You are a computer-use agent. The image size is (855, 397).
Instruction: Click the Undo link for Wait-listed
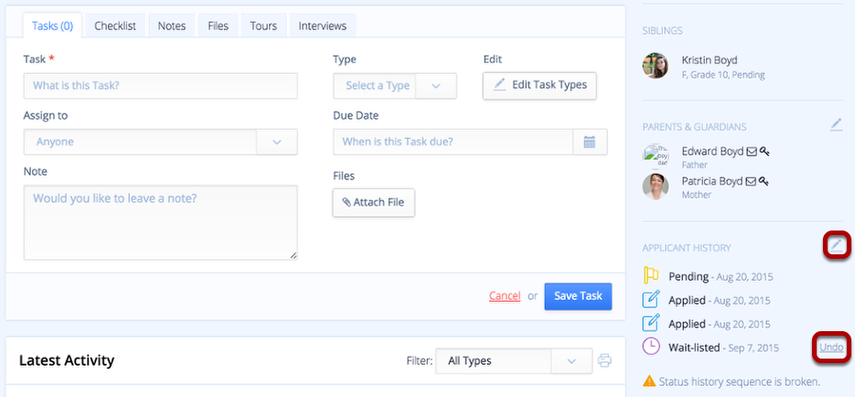[x=831, y=347]
